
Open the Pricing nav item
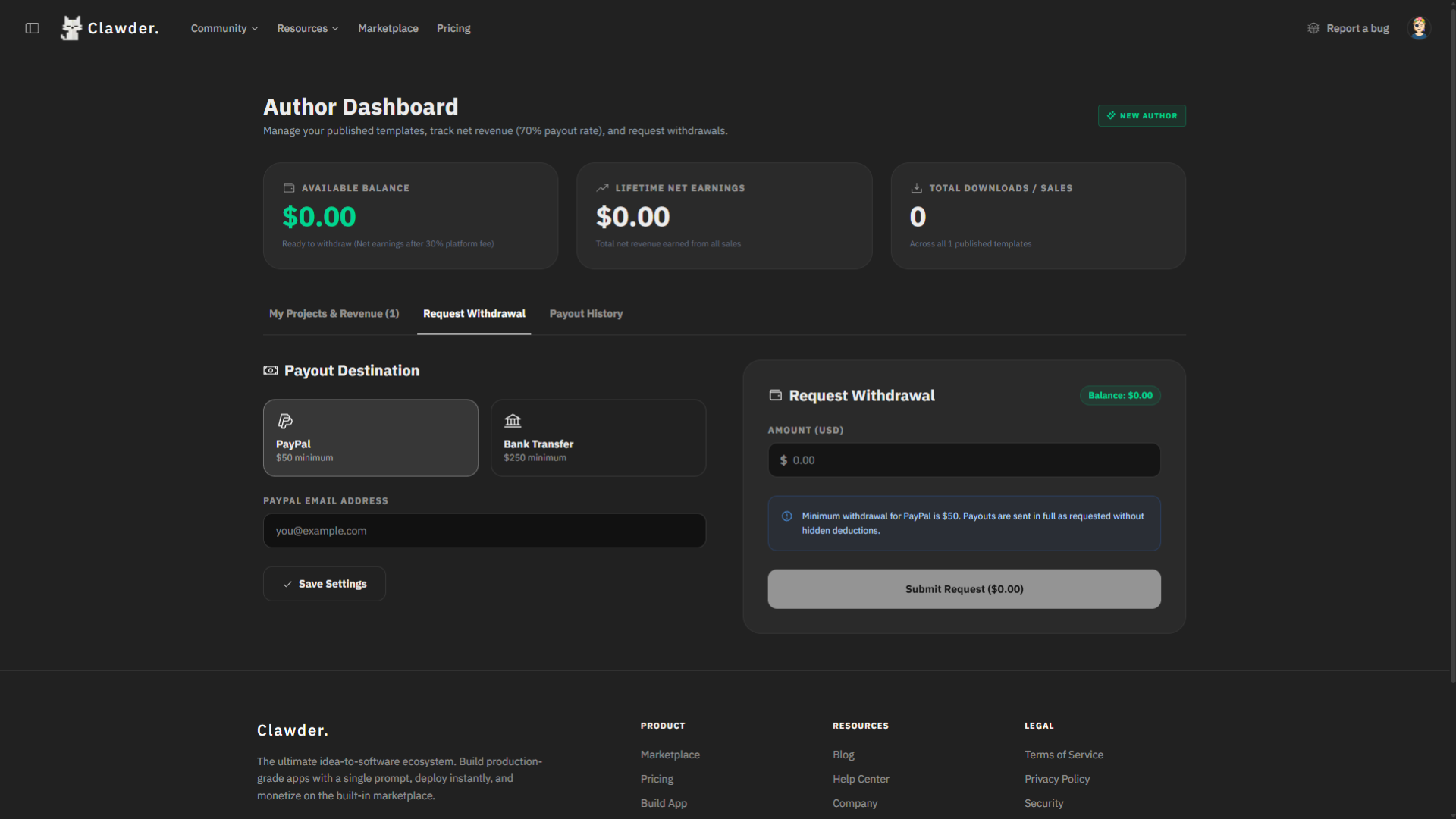tap(453, 28)
